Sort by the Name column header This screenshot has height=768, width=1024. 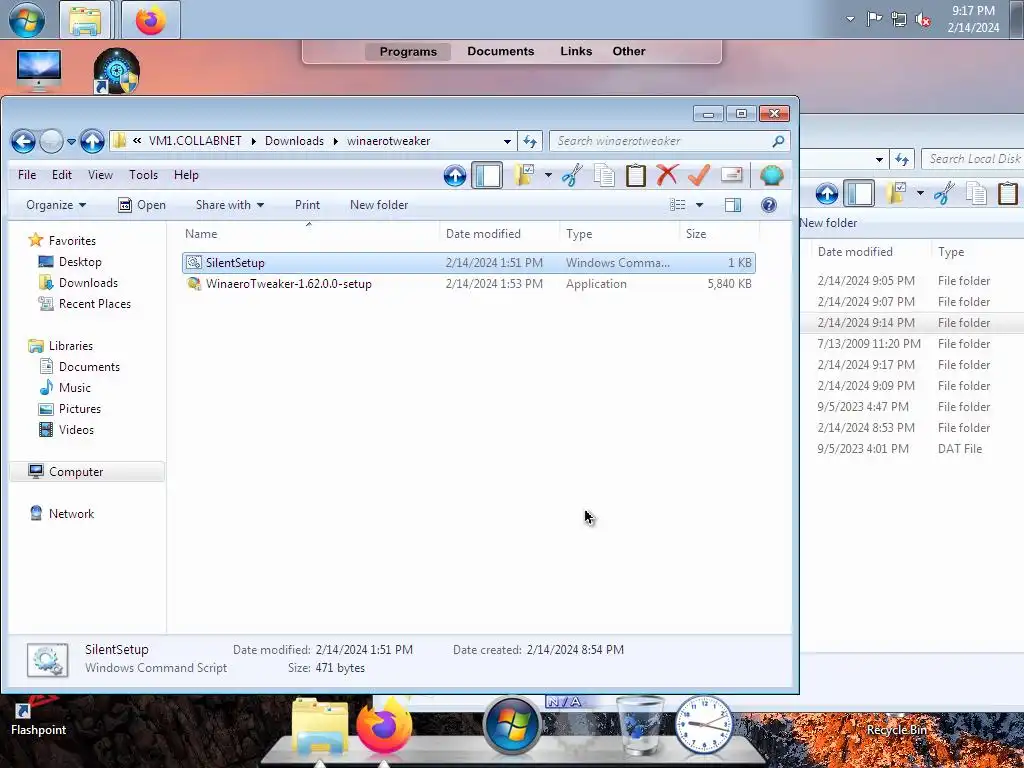coord(308,234)
